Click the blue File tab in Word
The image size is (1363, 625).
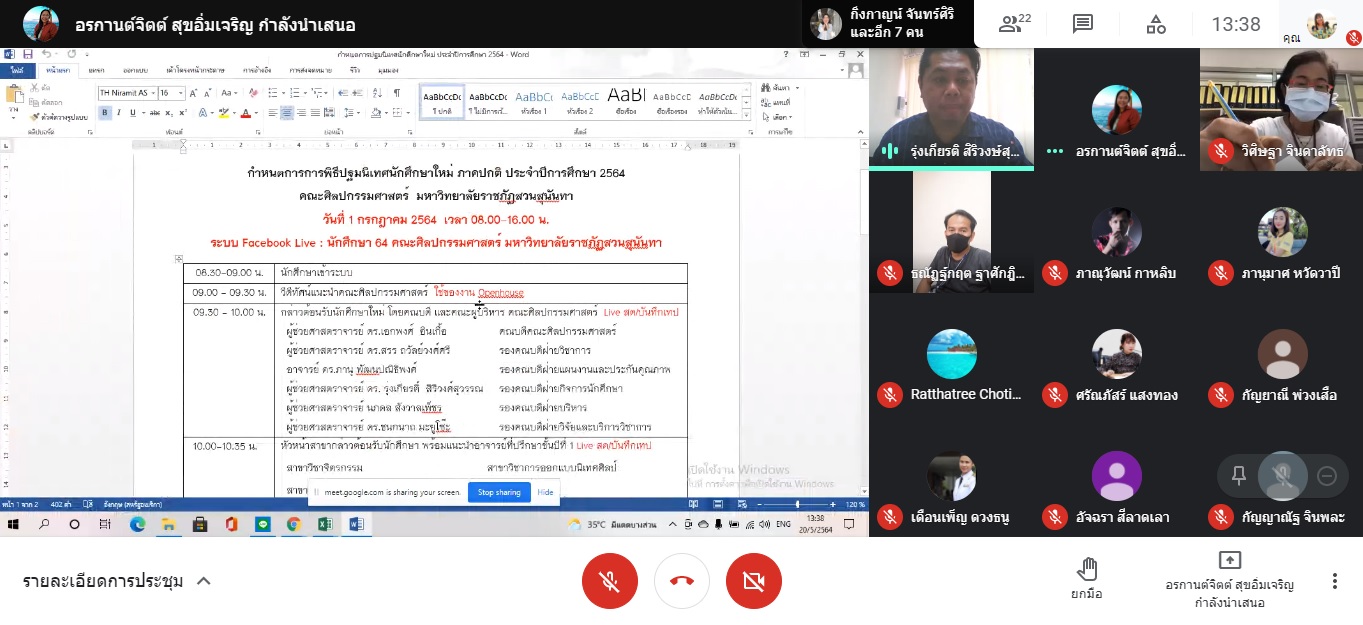pyautogui.click(x=17, y=71)
